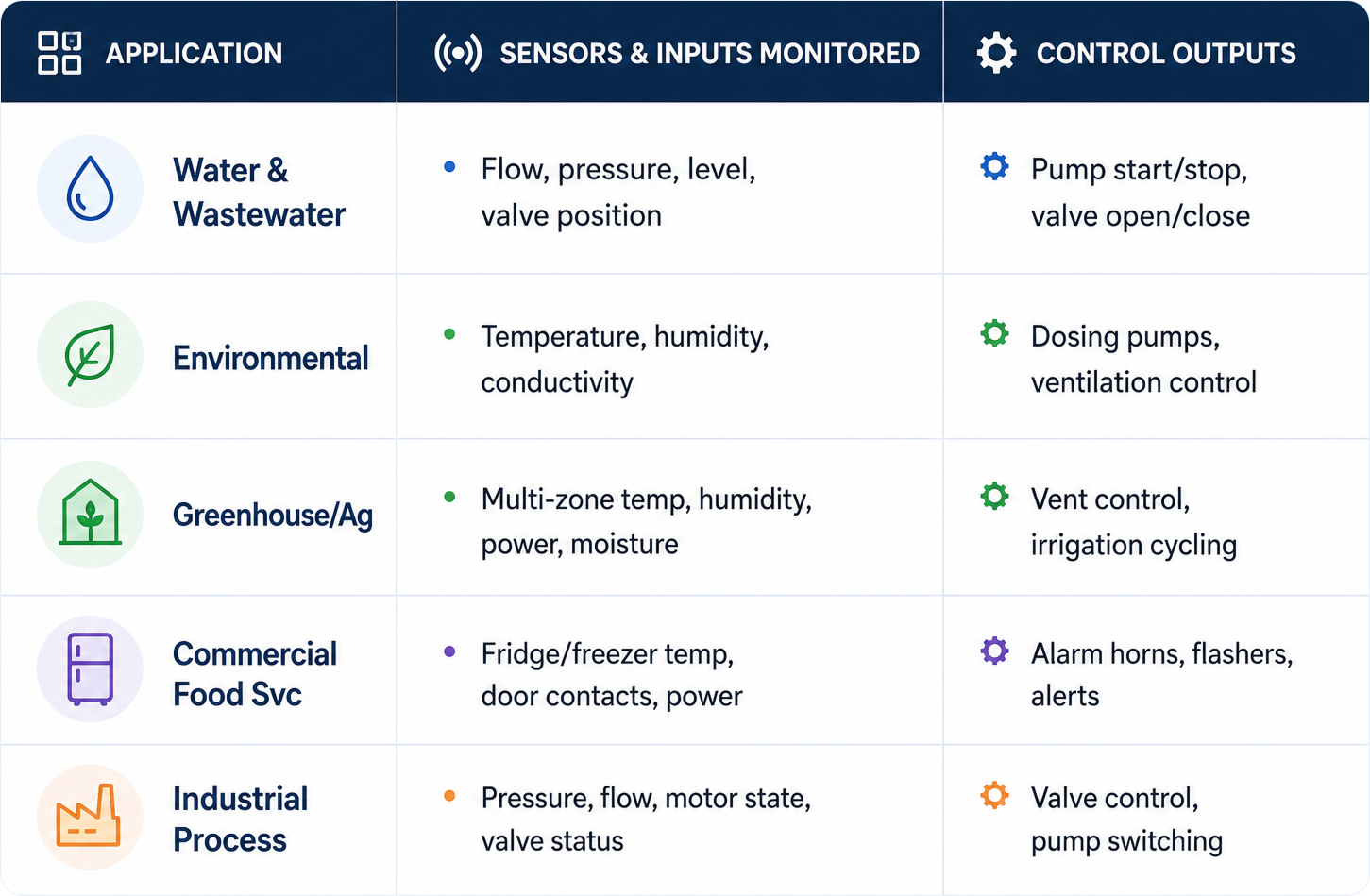
Task: Click orange gear beside Valve control
Action: 994,795
